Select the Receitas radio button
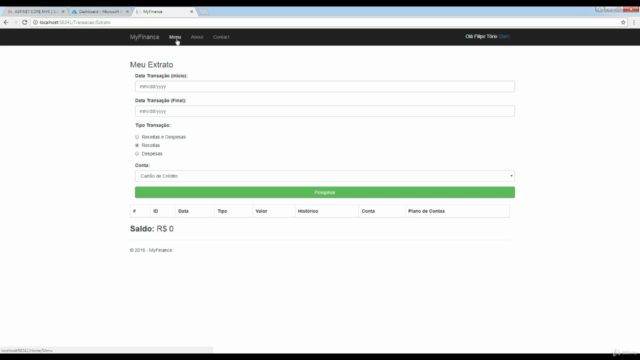The height and width of the screenshot is (360, 640). tap(137, 145)
